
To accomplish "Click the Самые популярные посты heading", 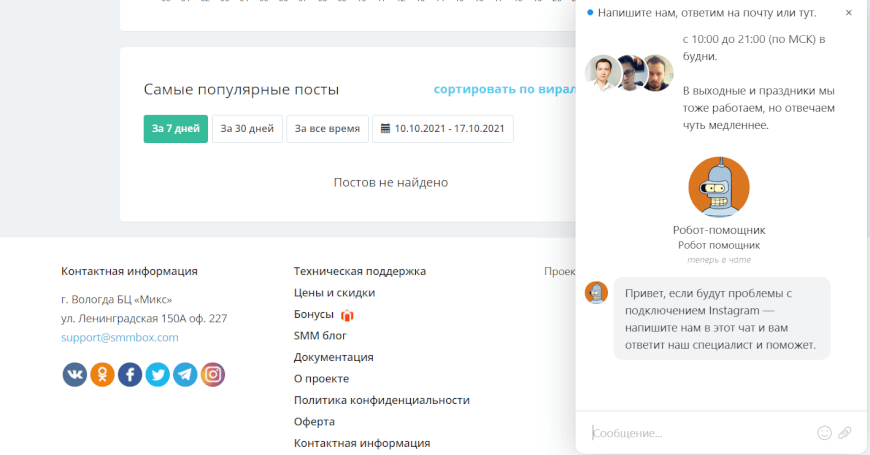I will coord(241,89).
